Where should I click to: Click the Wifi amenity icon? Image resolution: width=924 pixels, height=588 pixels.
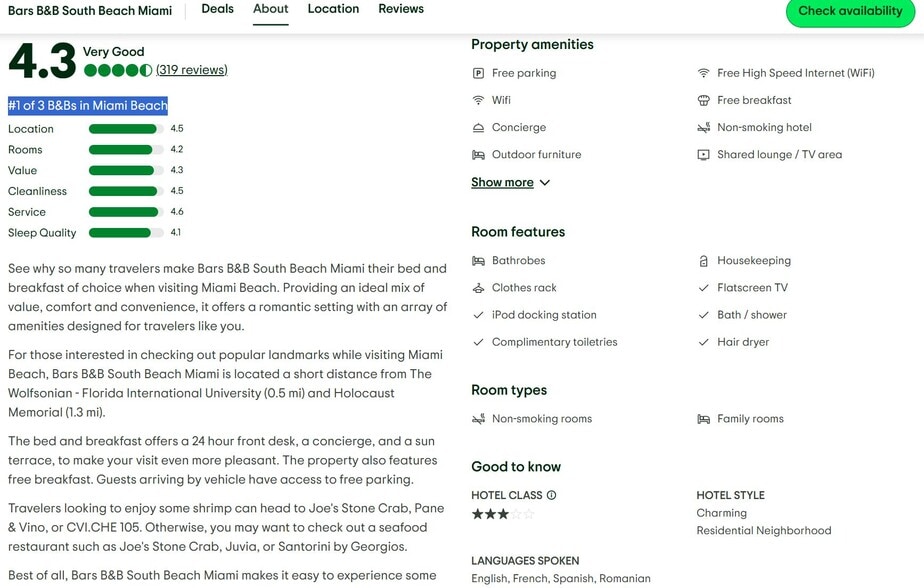pyautogui.click(x=478, y=100)
